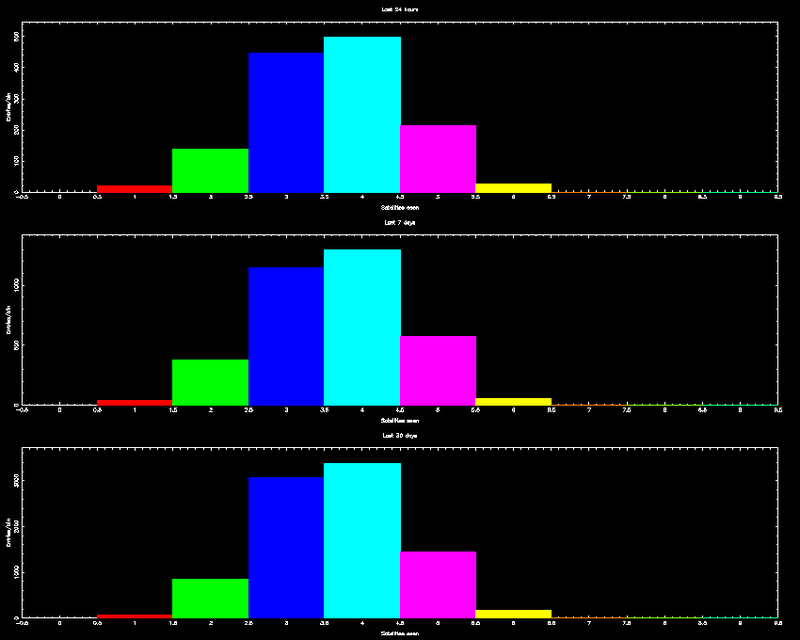800x640 pixels.
Task: Click the green bar in Last 30 days chart
Action: click(210, 598)
